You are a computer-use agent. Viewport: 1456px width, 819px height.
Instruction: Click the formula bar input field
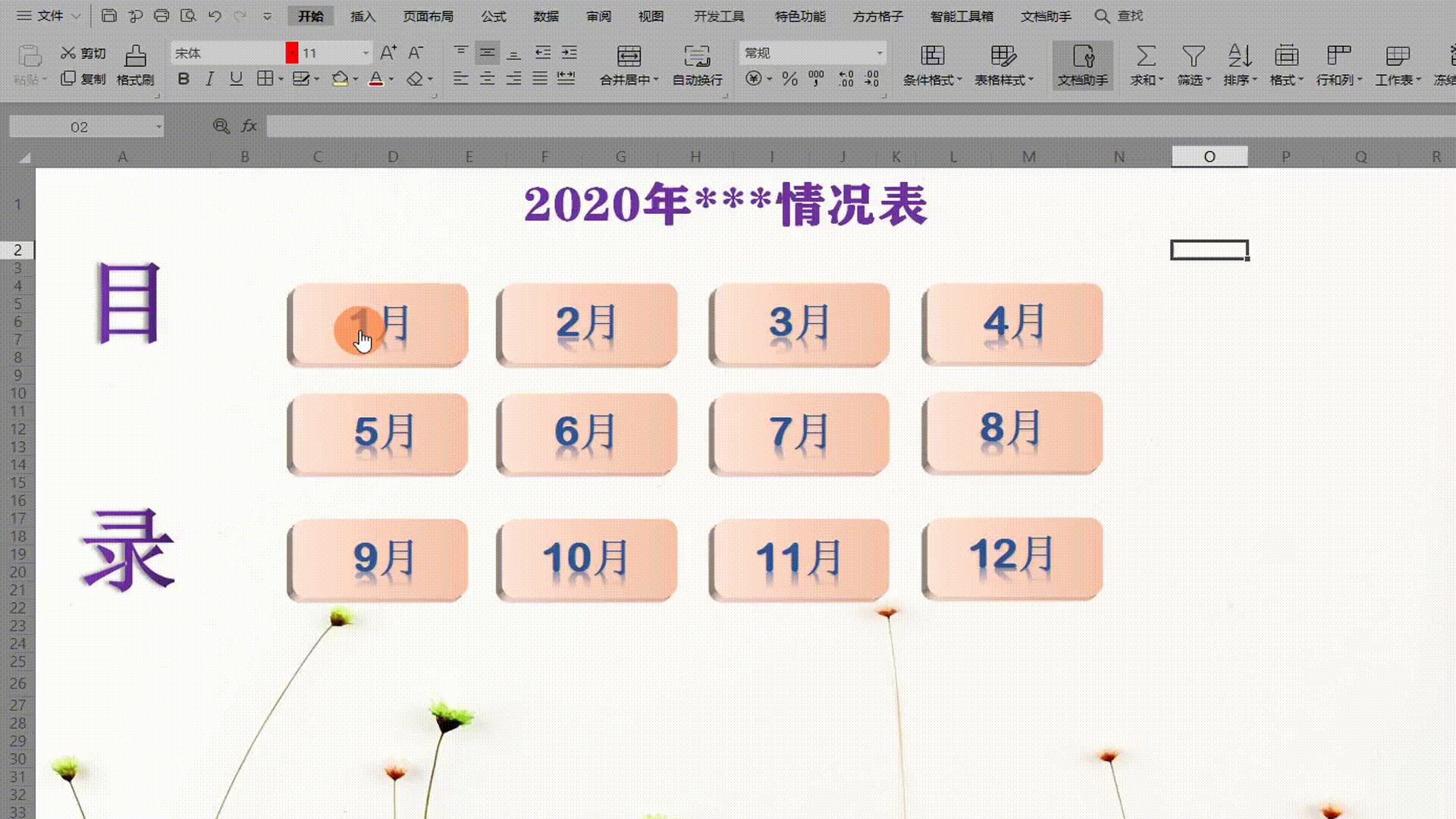[x=861, y=127]
